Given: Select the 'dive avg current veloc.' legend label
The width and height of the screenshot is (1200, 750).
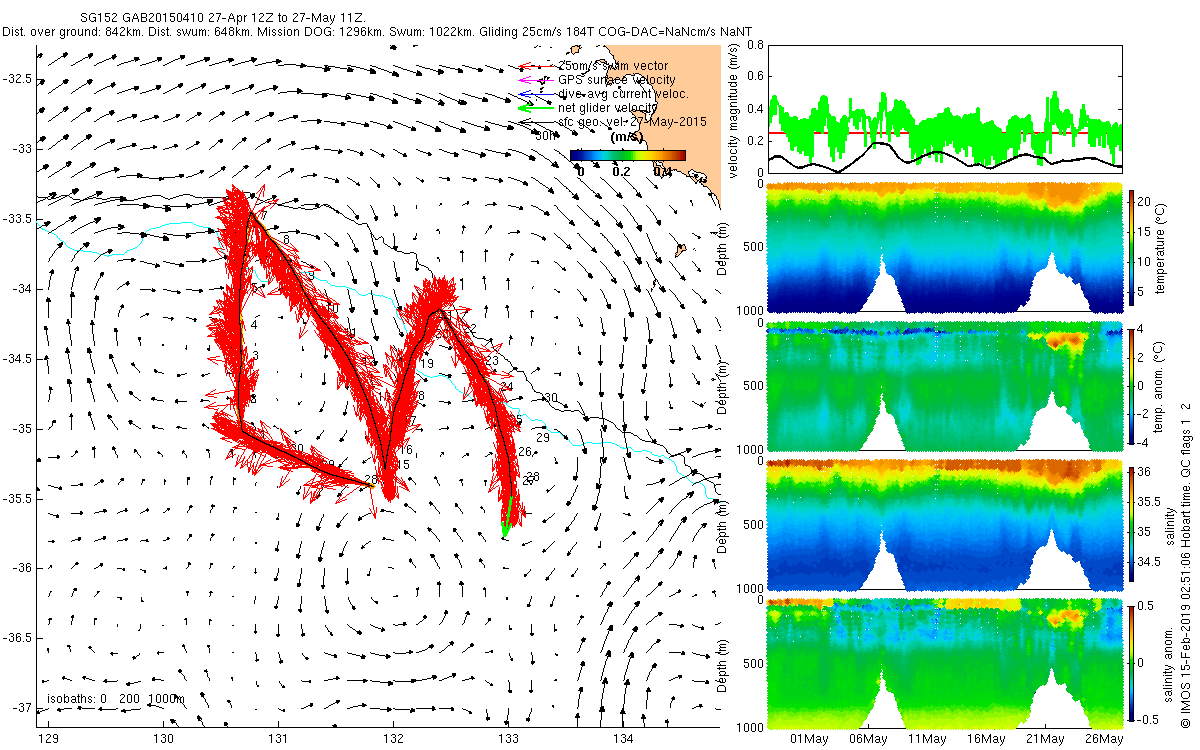Looking at the screenshot, I should tap(623, 94).
